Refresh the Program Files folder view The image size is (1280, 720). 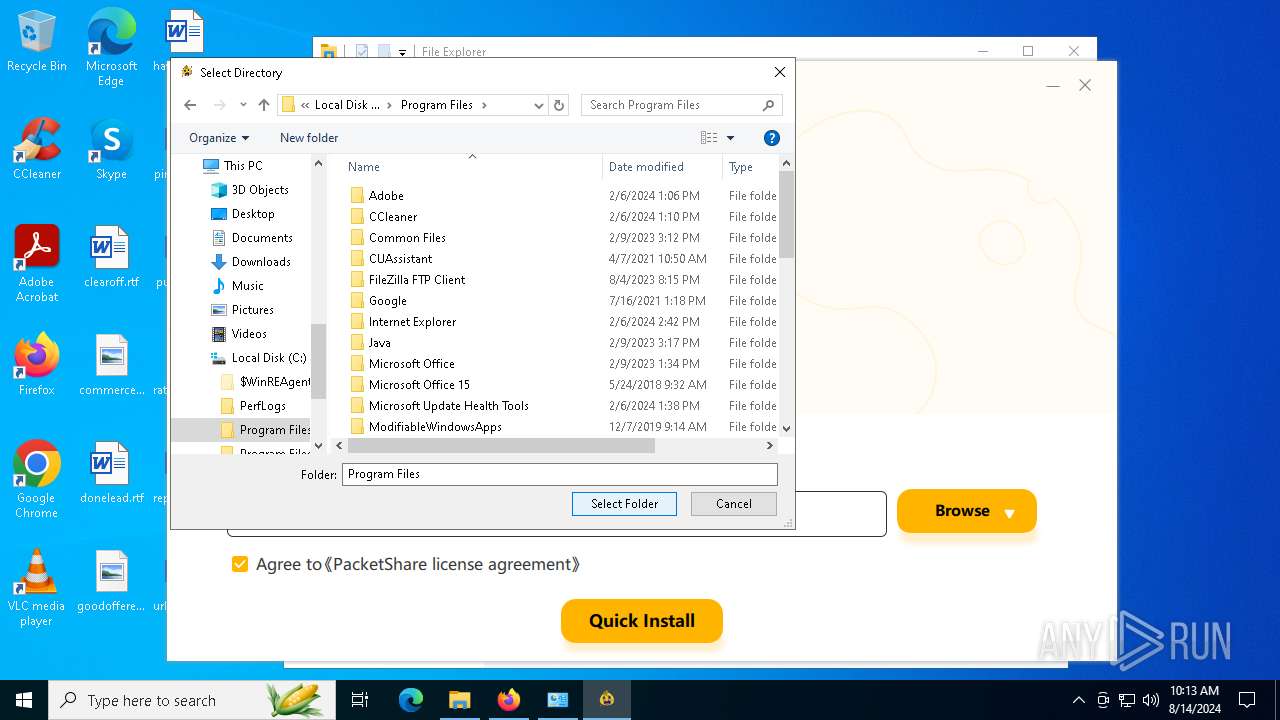559,105
